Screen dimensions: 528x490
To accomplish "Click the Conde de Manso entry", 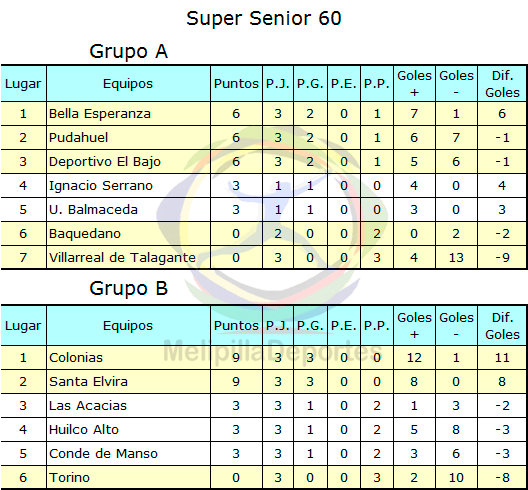I will coord(103,453).
